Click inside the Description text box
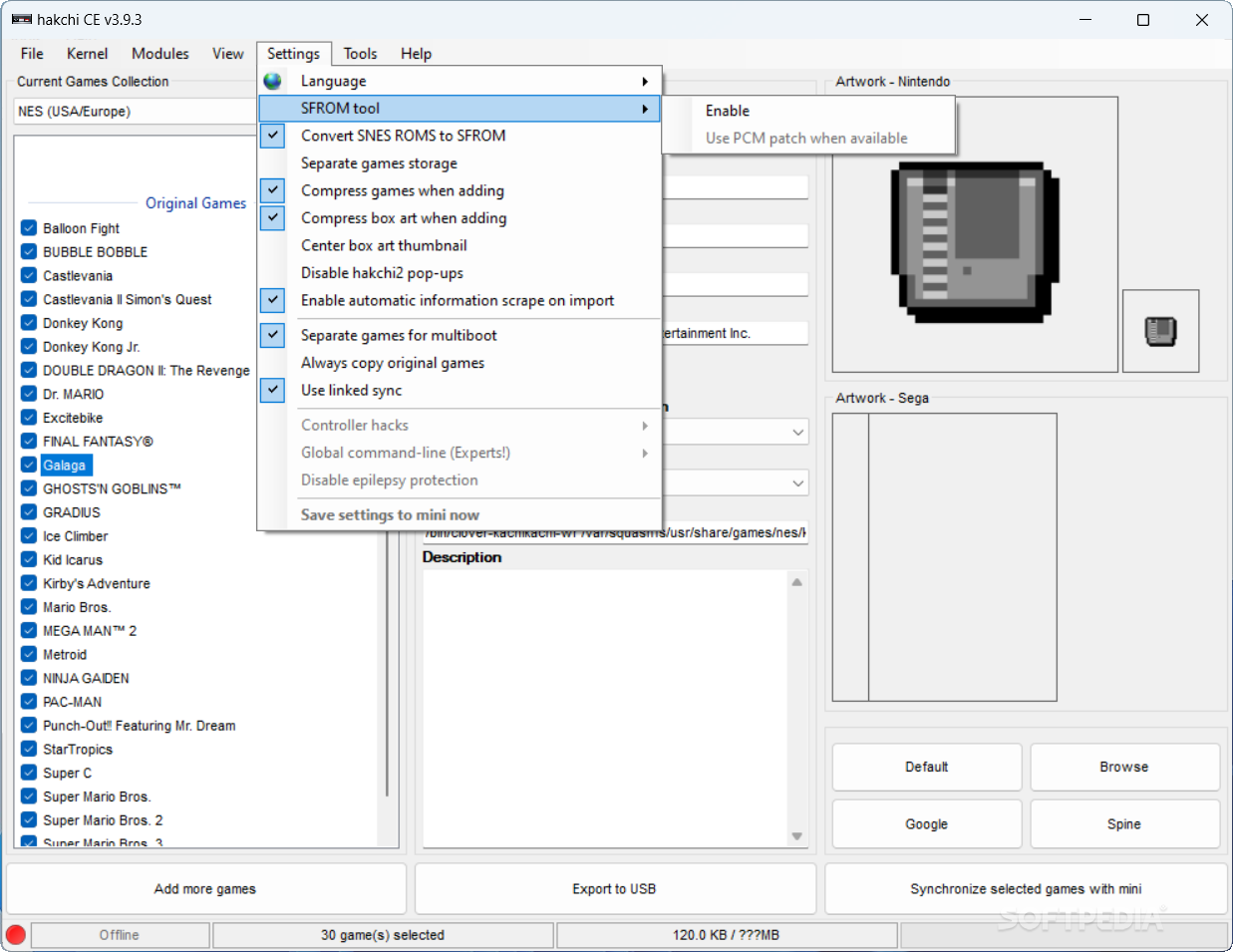This screenshot has height=952, width=1233. 606,709
